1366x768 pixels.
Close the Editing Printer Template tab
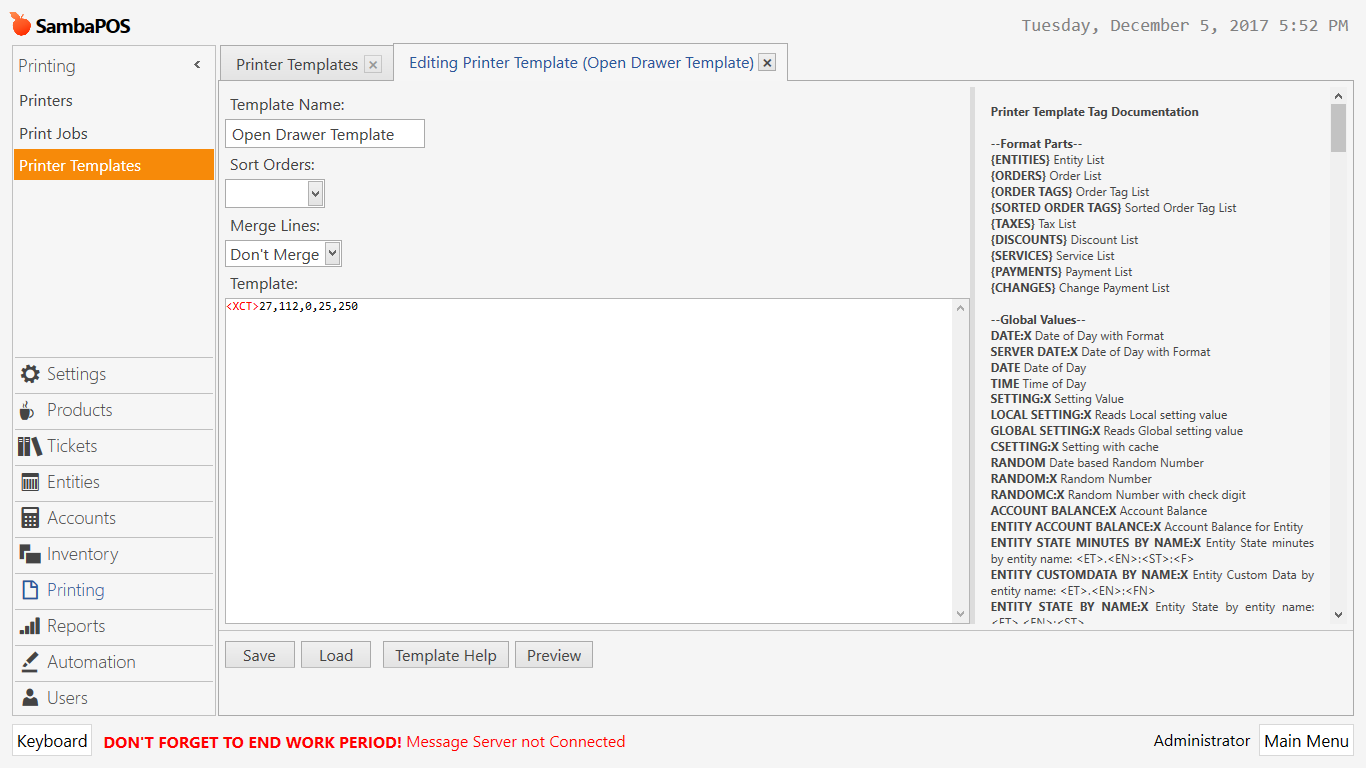click(x=767, y=63)
